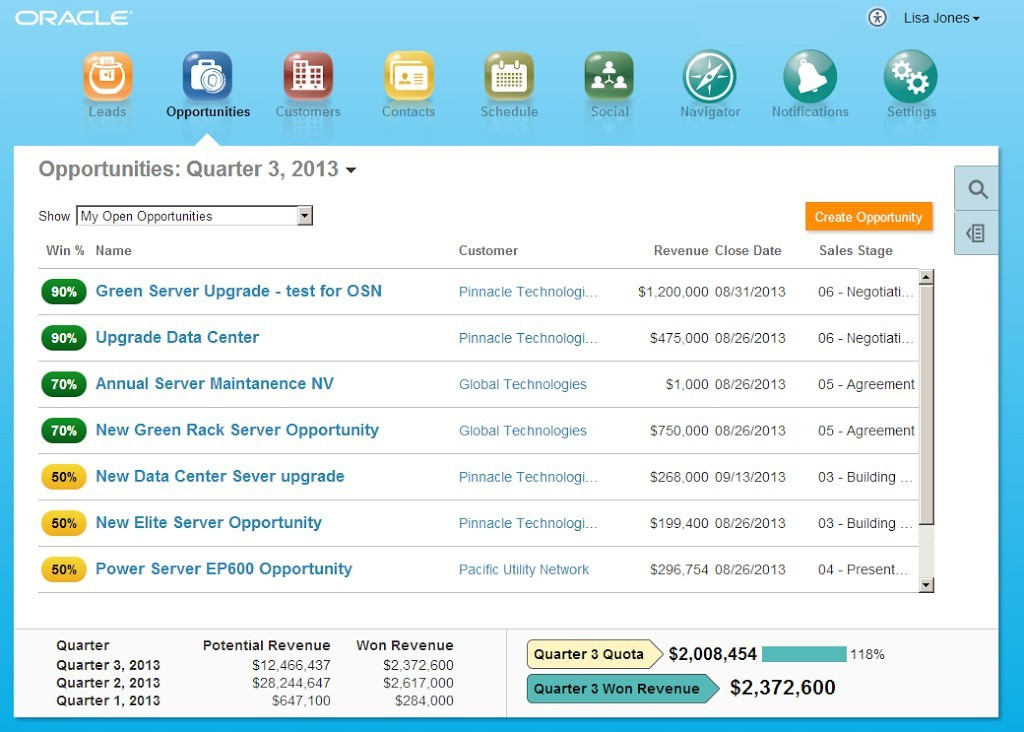Click the $12,466,437 potential revenue value
Image resolution: width=1024 pixels, height=732 pixels.
coord(291,665)
